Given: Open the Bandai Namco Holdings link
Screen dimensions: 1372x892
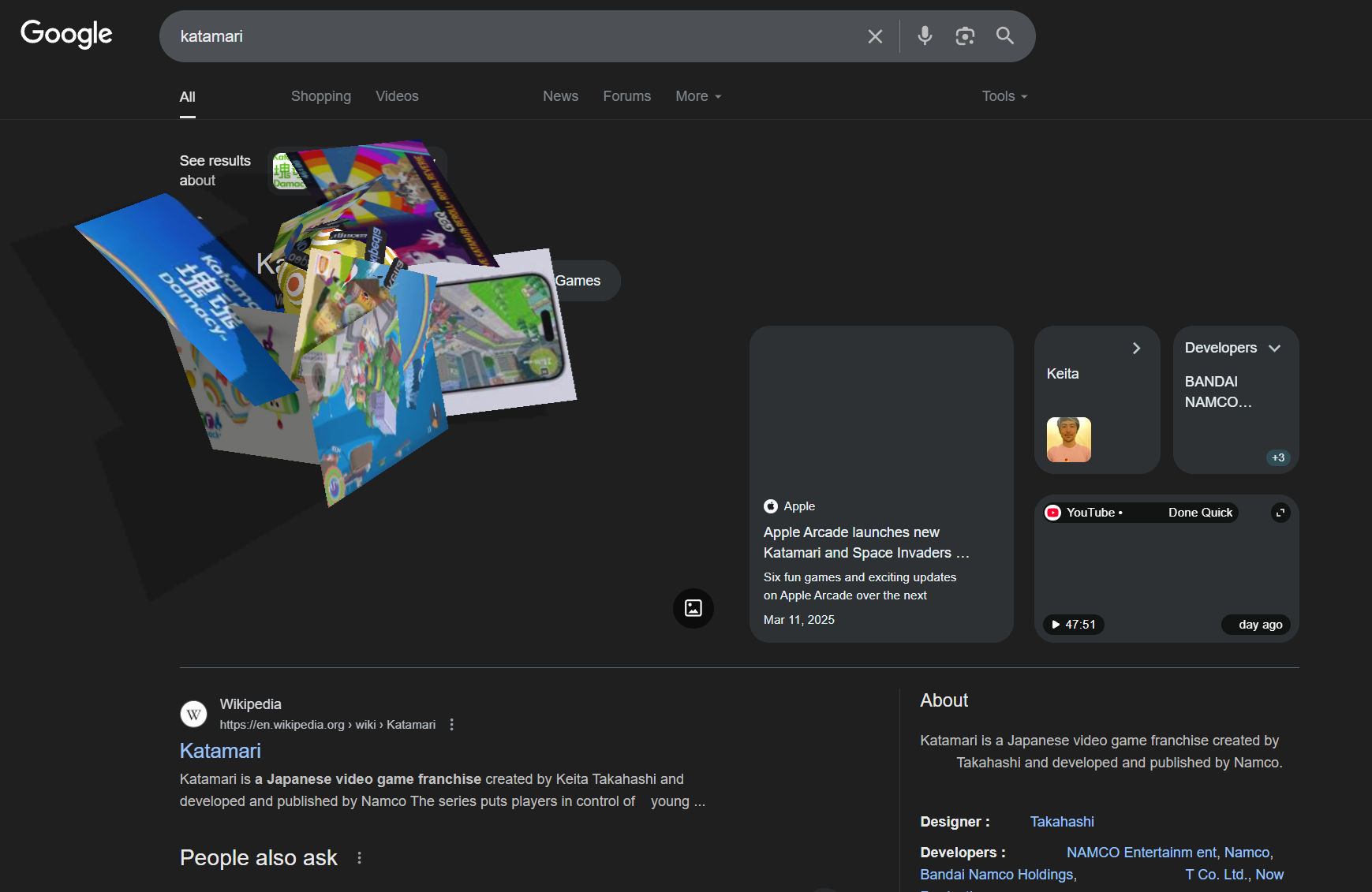Looking at the screenshot, I should [x=998, y=875].
